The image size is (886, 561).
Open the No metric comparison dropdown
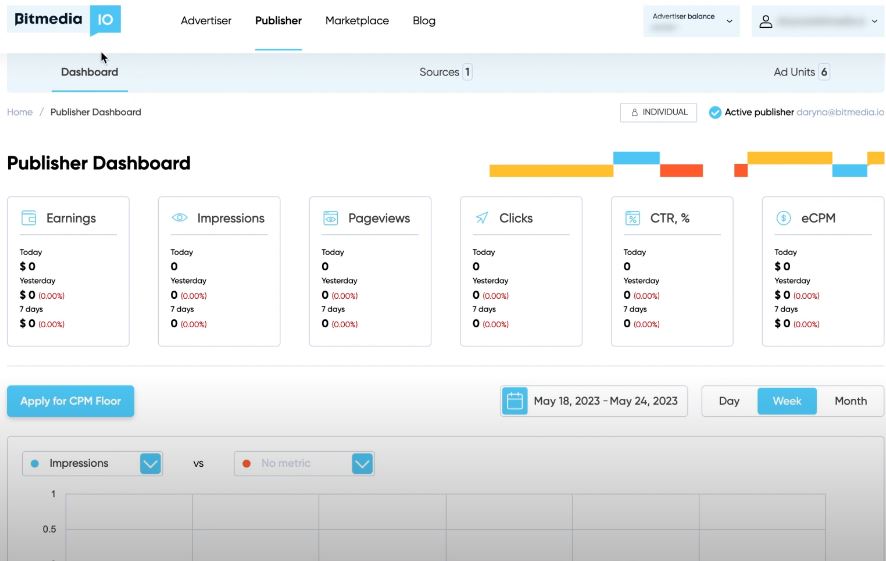click(x=362, y=463)
